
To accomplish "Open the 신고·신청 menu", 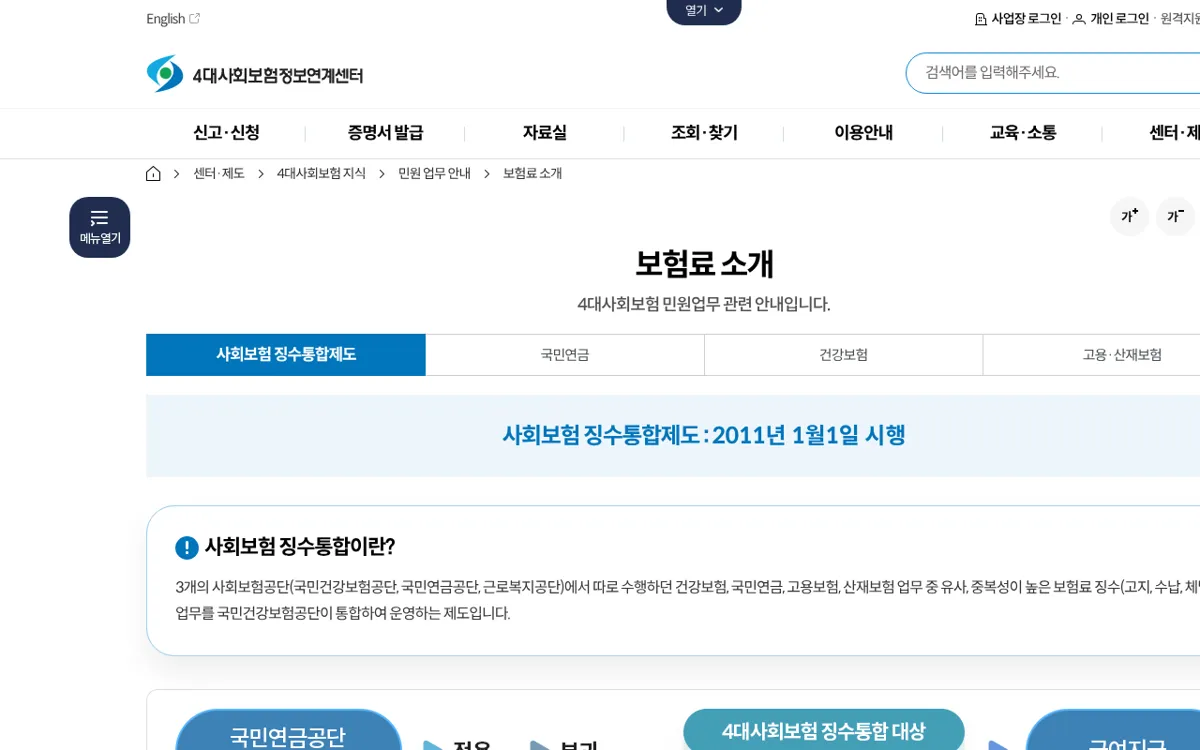I will click(226, 133).
